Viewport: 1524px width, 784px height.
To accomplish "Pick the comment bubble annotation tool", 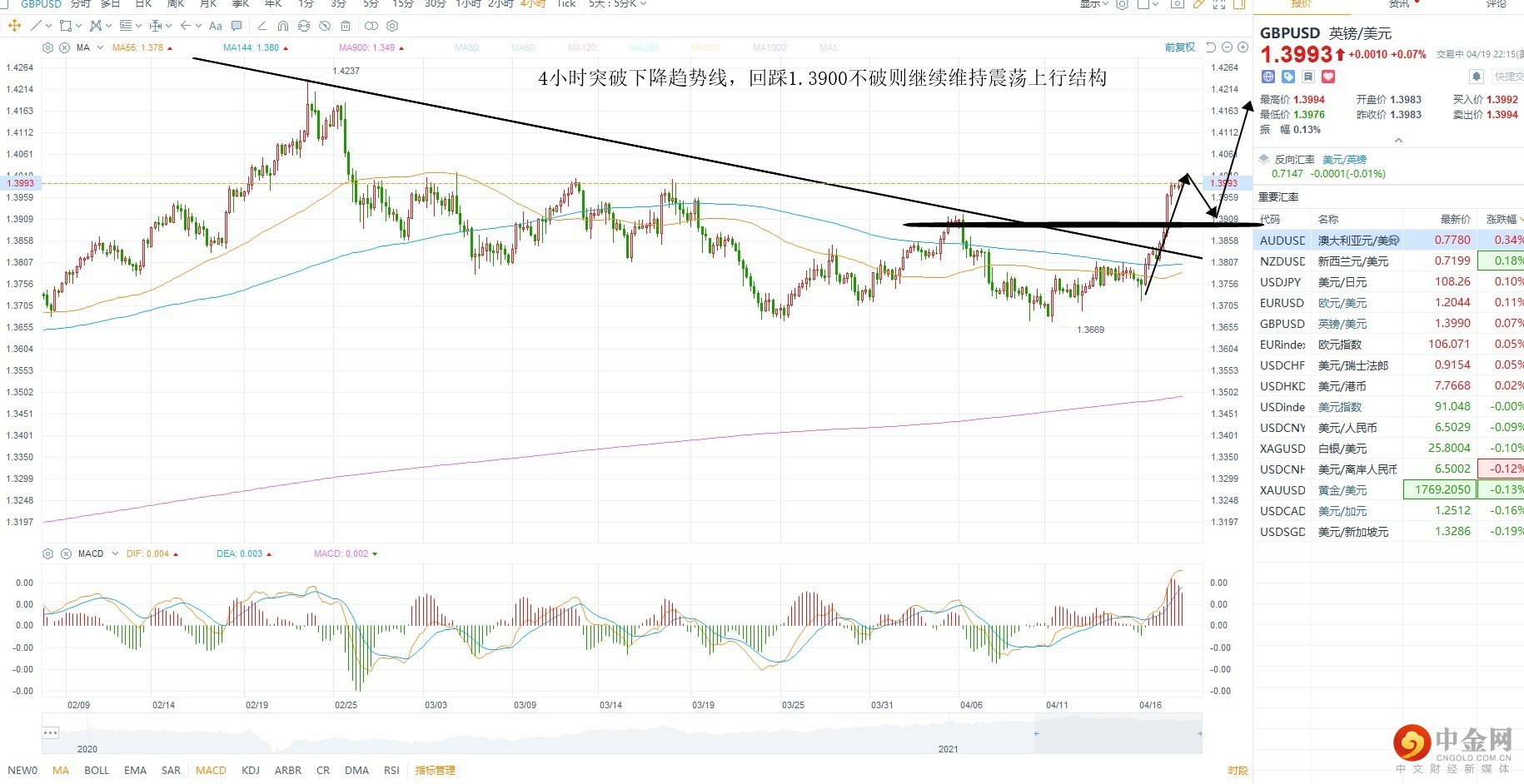I will click(237, 26).
